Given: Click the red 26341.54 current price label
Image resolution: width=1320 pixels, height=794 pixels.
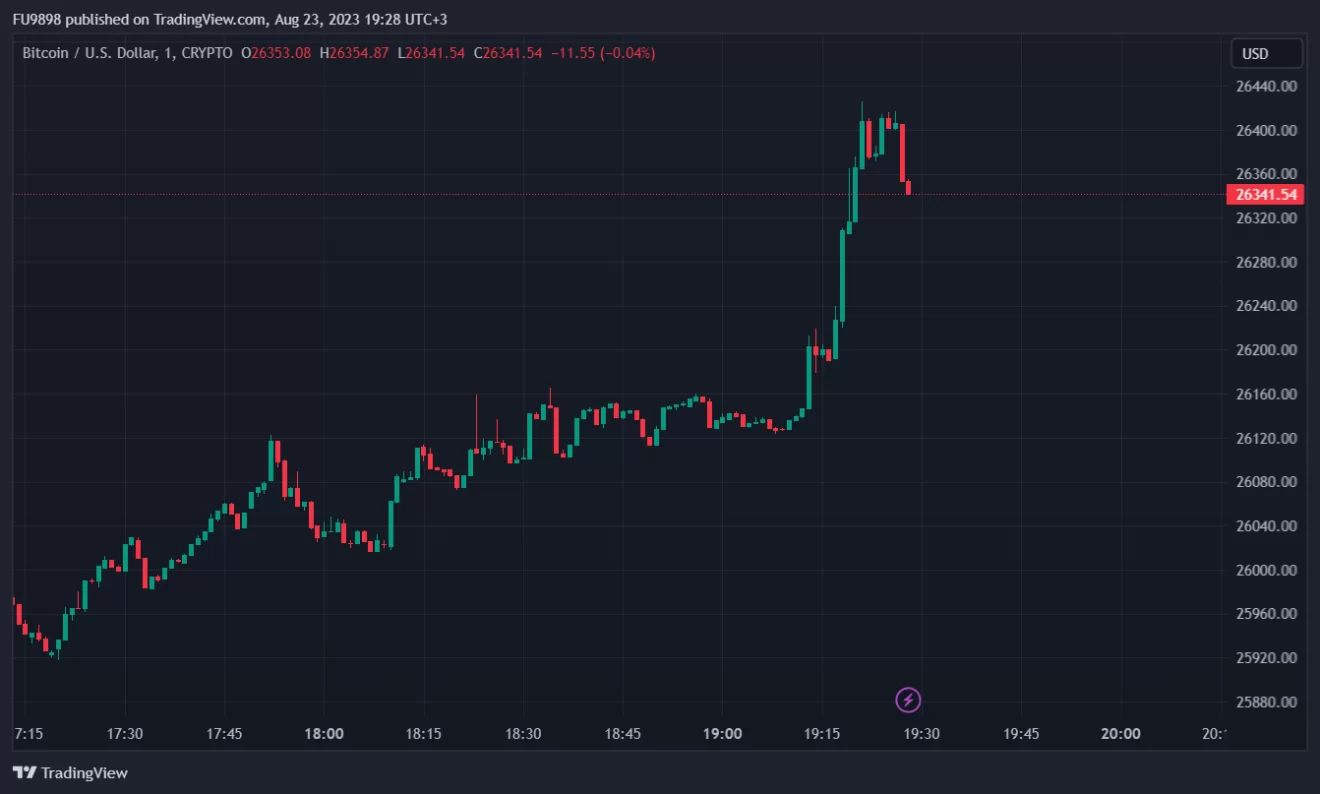Looking at the screenshot, I should 1265,194.
